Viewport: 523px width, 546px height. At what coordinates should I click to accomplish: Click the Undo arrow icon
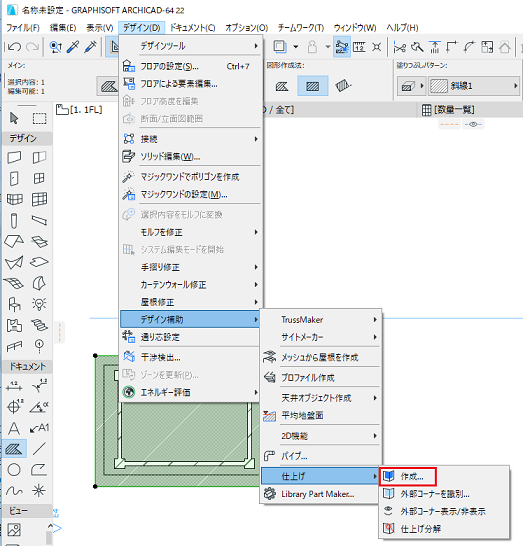[15, 47]
